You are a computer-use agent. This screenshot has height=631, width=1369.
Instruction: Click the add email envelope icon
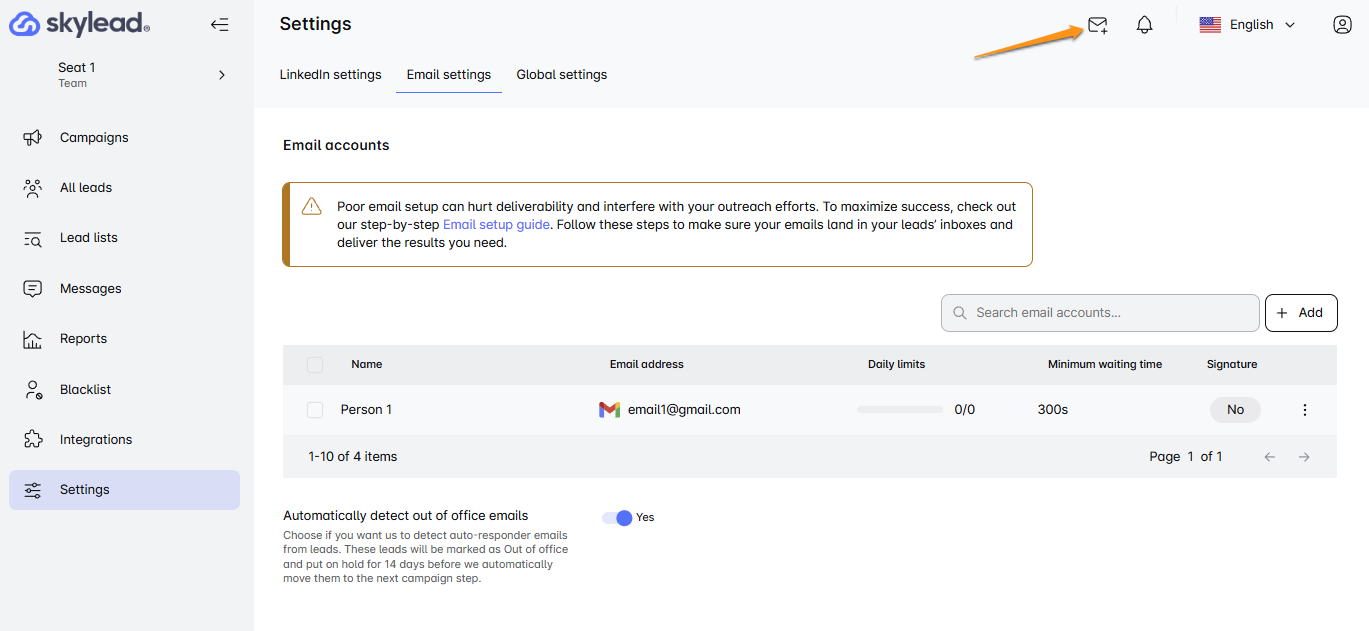1097,25
